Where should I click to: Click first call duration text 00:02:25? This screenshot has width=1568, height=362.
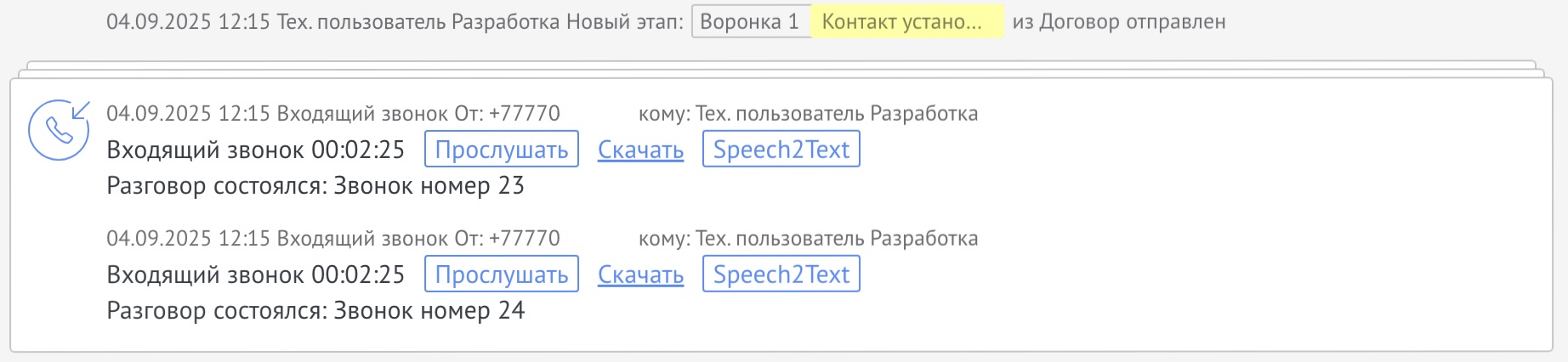(x=358, y=150)
